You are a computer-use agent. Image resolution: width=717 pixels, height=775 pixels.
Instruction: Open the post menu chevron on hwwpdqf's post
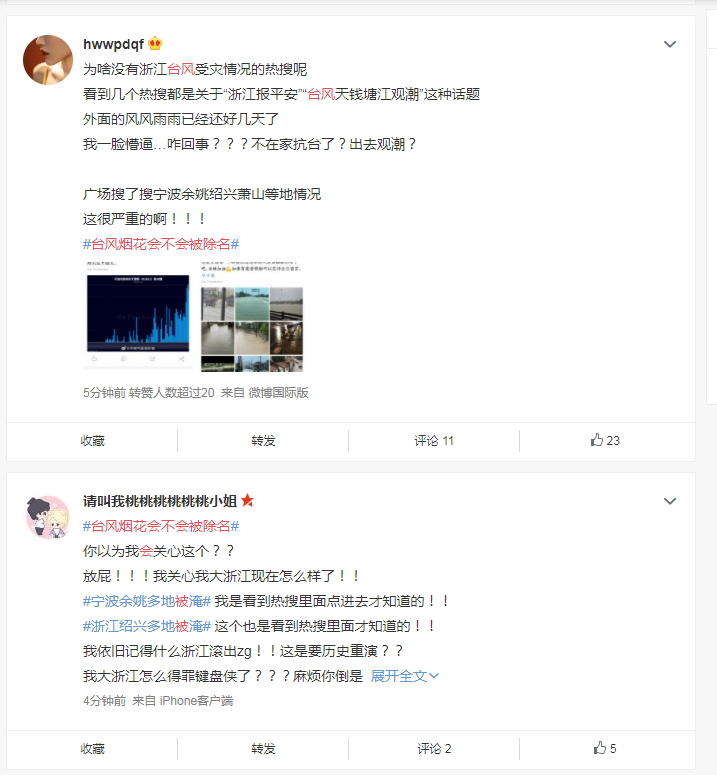pos(670,44)
